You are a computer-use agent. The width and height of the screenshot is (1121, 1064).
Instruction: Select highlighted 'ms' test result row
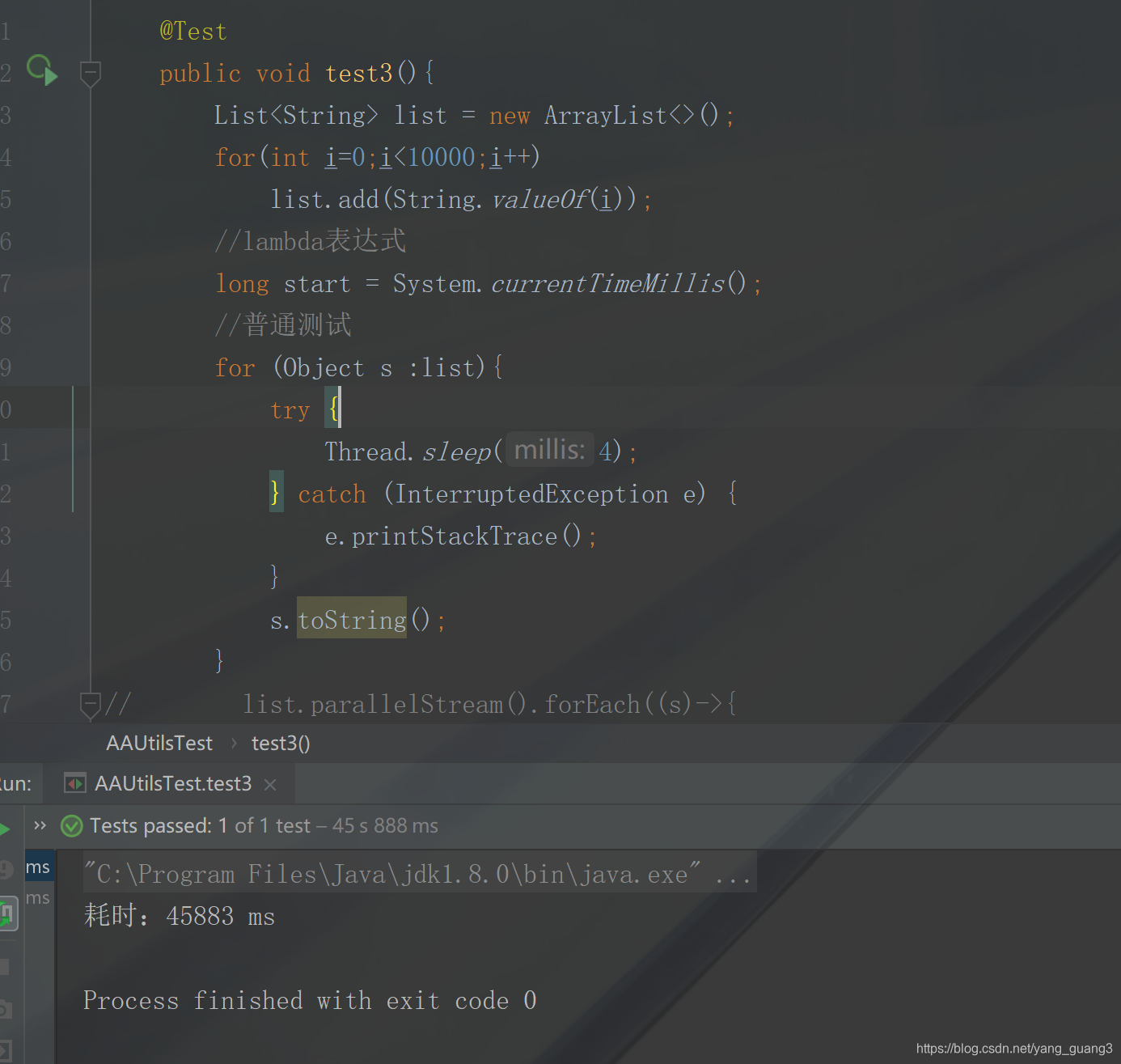click(x=39, y=867)
